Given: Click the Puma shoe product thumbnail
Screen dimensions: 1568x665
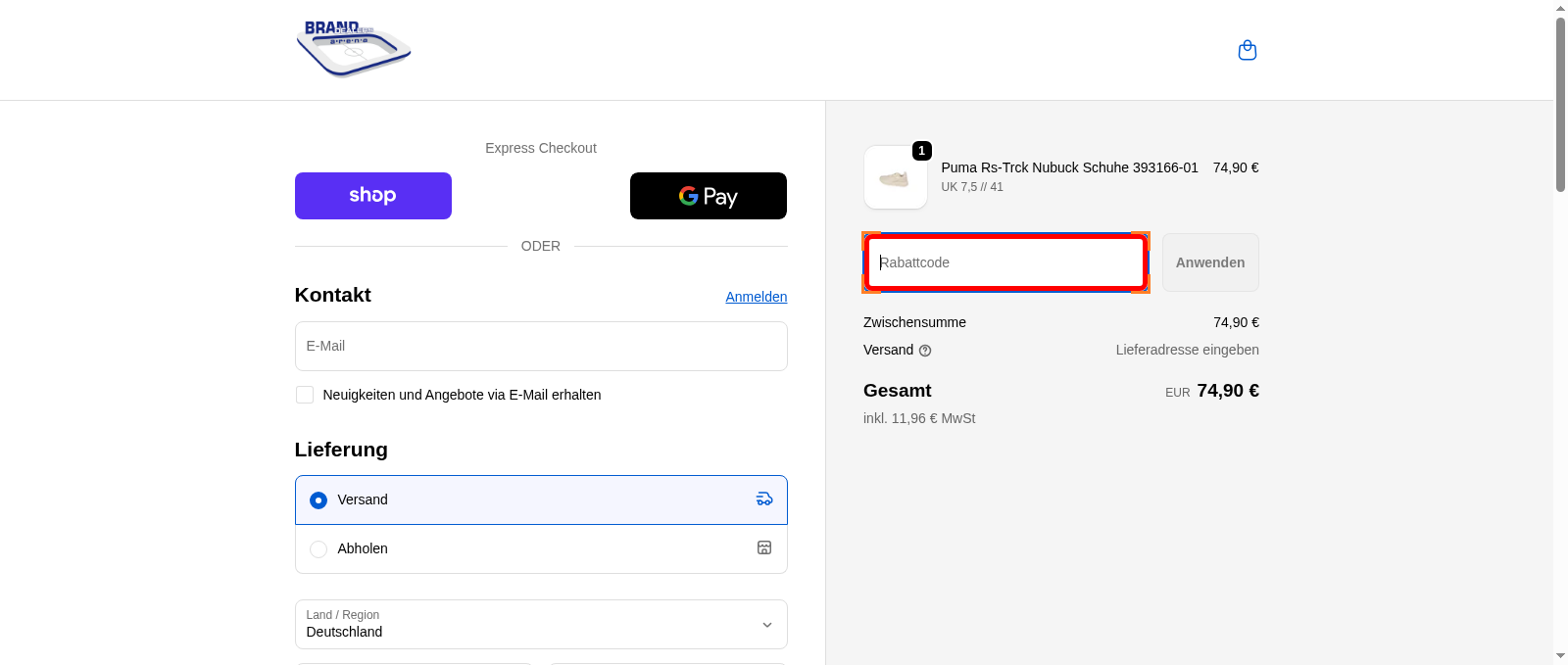Looking at the screenshot, I should coord(895,178).
